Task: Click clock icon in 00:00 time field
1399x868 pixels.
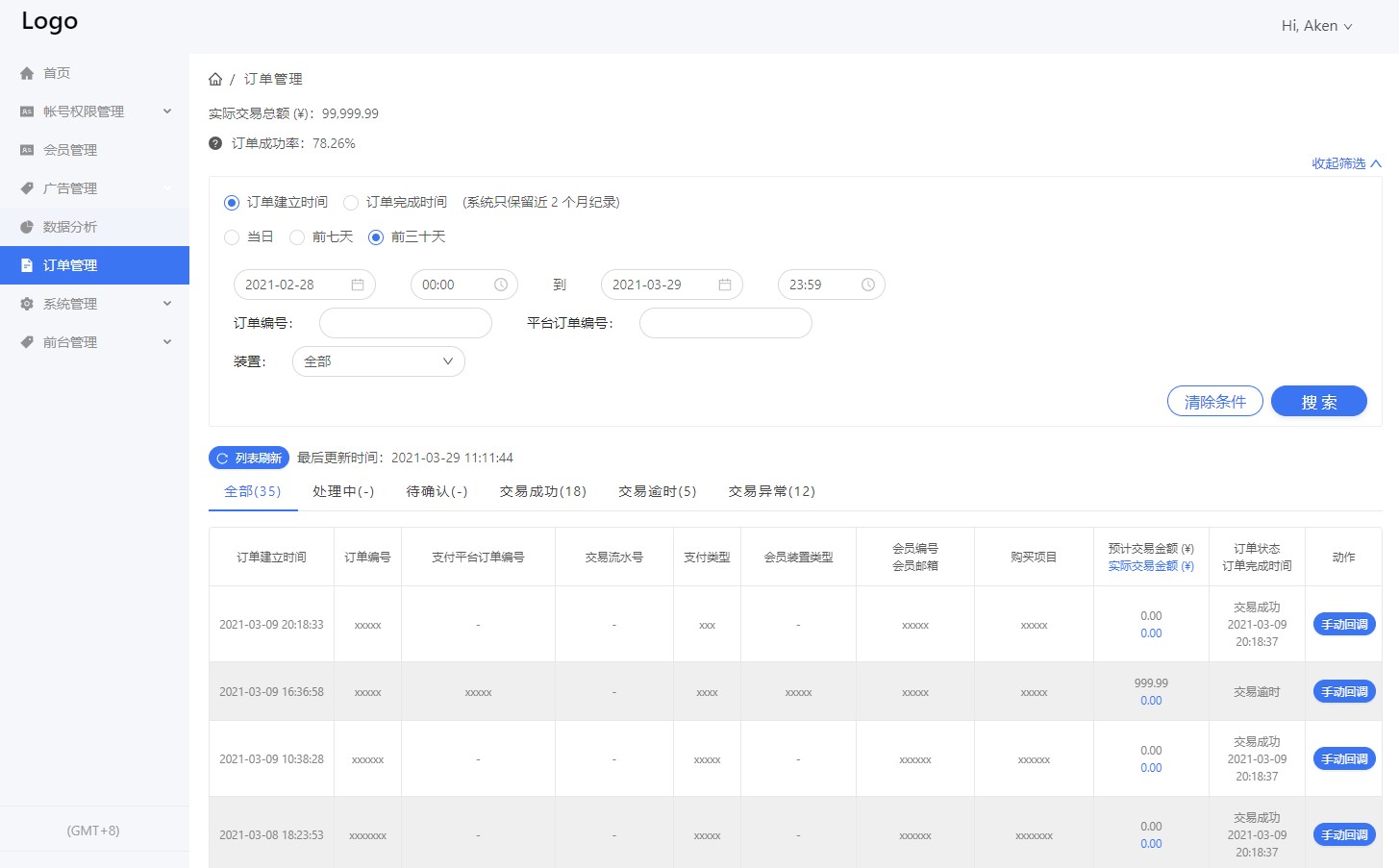Action: [501, 285]
